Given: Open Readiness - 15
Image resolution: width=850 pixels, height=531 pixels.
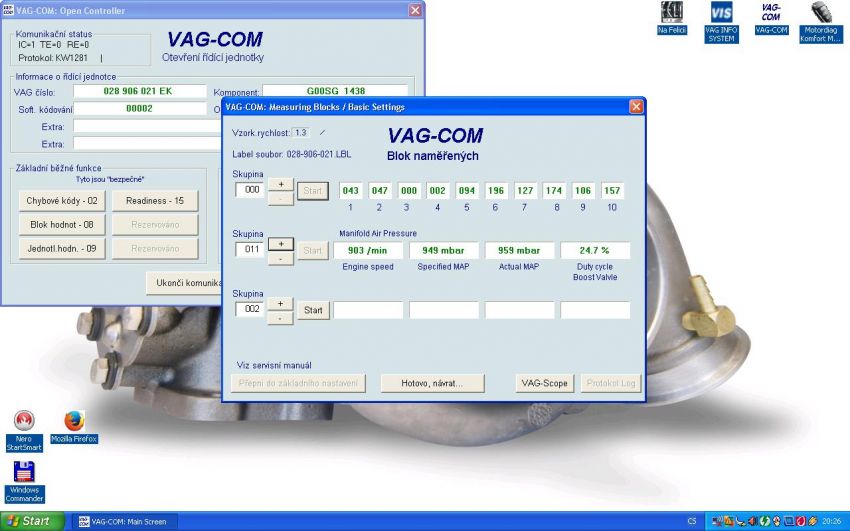Looking at the screenshot, I should (x=155, y=200).
